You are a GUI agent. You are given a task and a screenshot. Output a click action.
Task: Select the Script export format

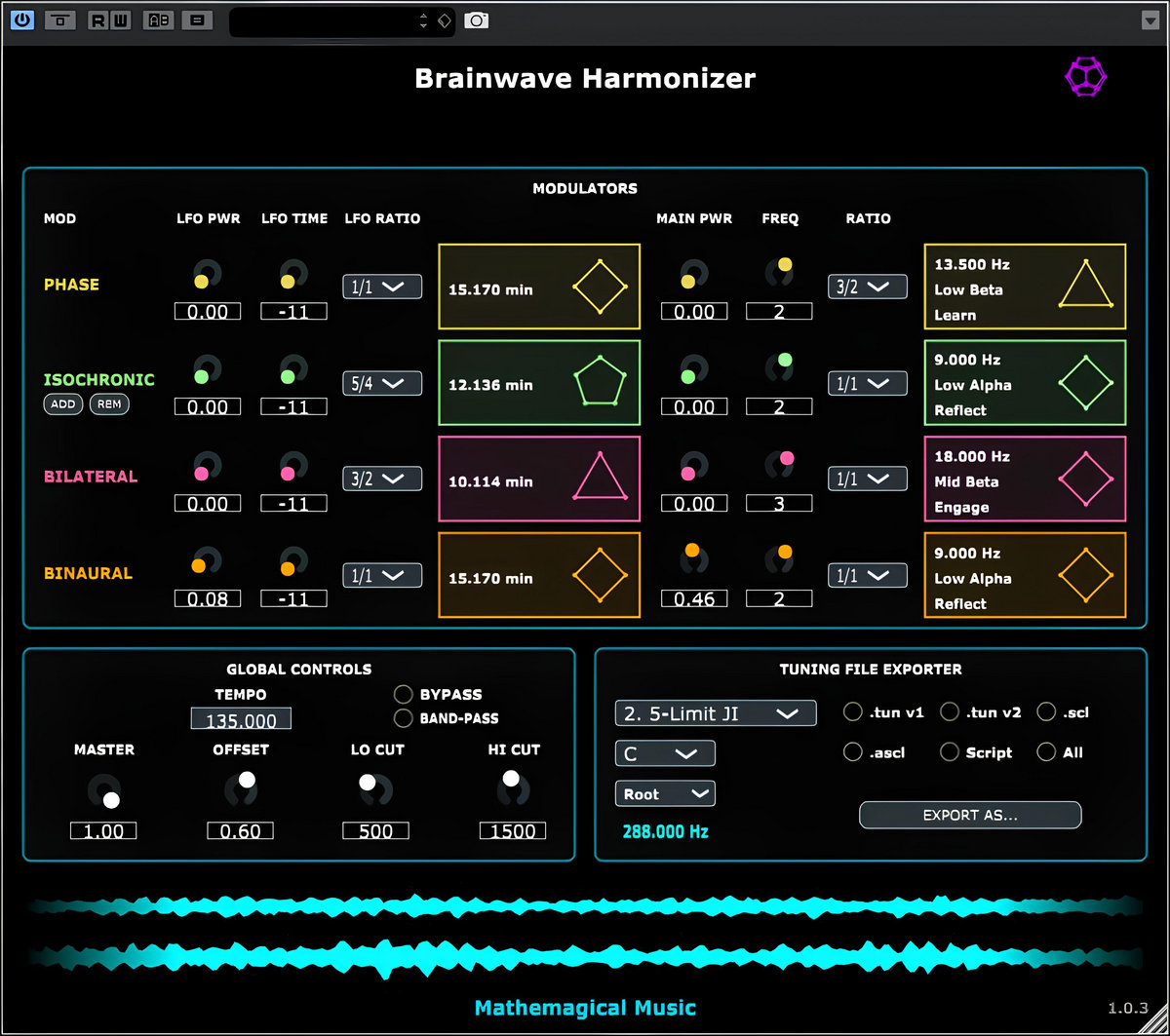click(950, 751)
